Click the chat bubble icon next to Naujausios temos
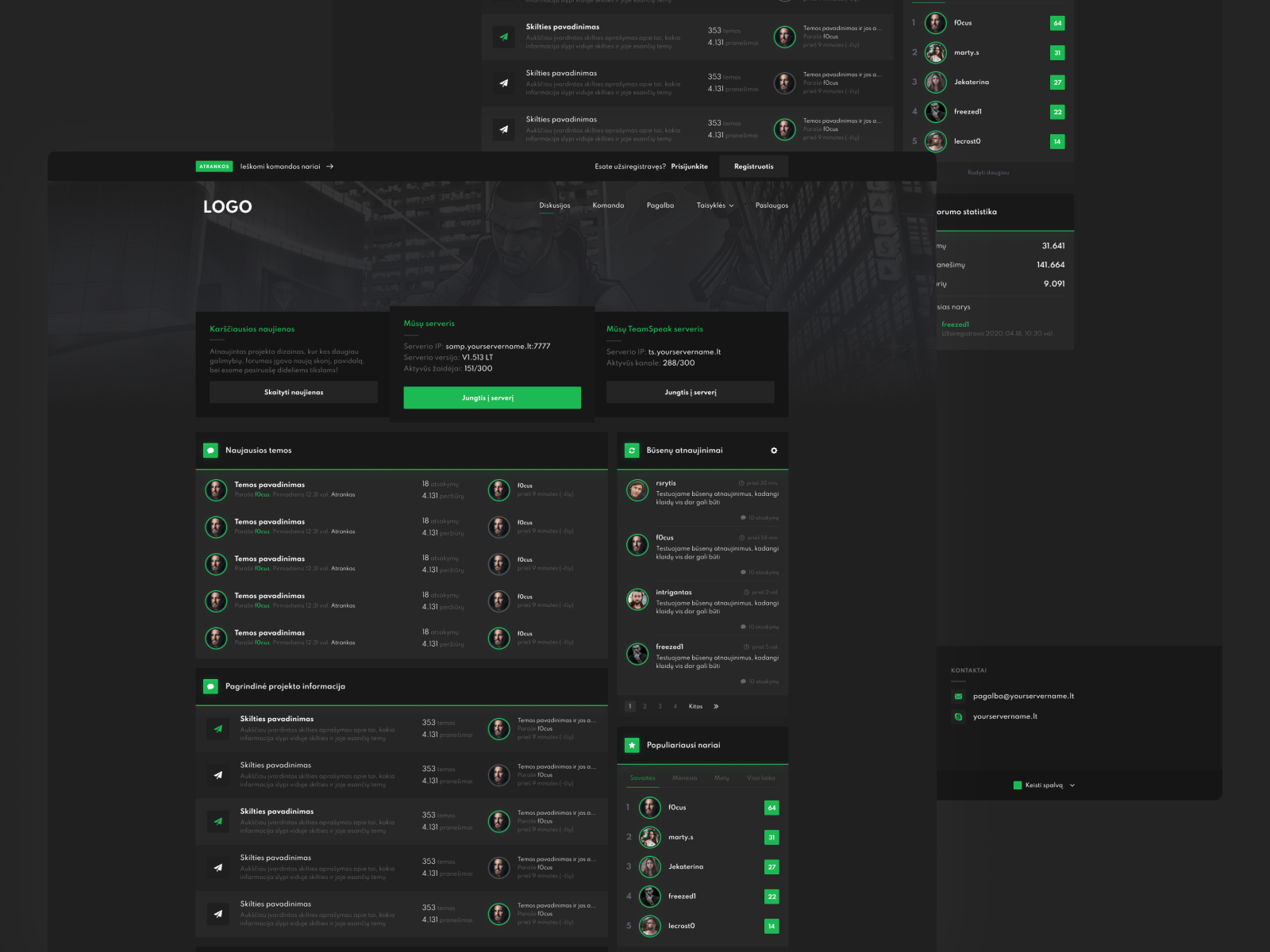The width and height of the screenshot is (1270, 952). [210, 450]
